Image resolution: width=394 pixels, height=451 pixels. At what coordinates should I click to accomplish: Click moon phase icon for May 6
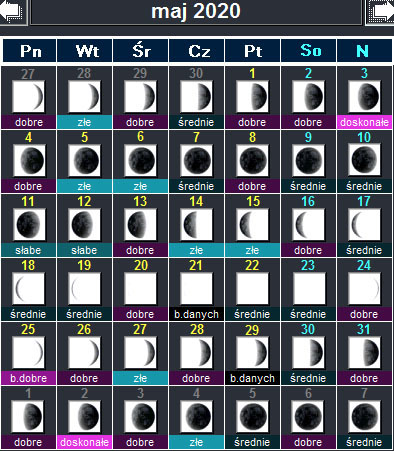[140, 160]
